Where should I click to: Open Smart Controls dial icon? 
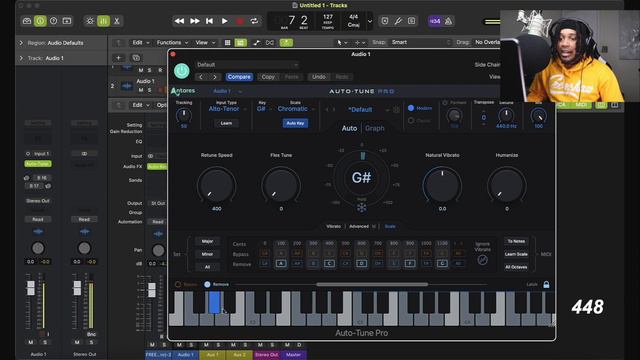pyautogui.click(x=90, y=21)
